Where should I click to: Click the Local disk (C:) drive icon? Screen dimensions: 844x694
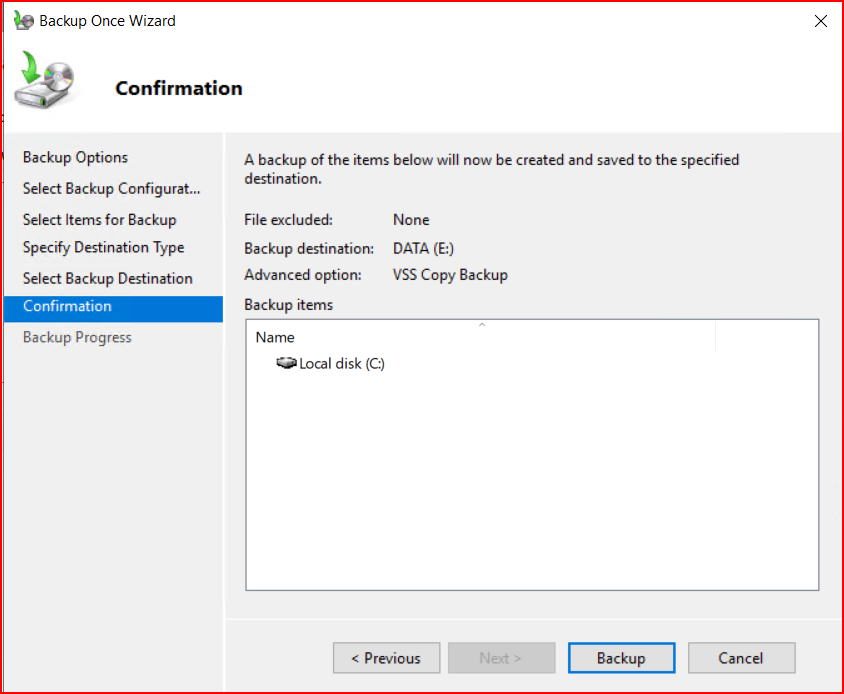pyautogui.click(x=286, y=363)
